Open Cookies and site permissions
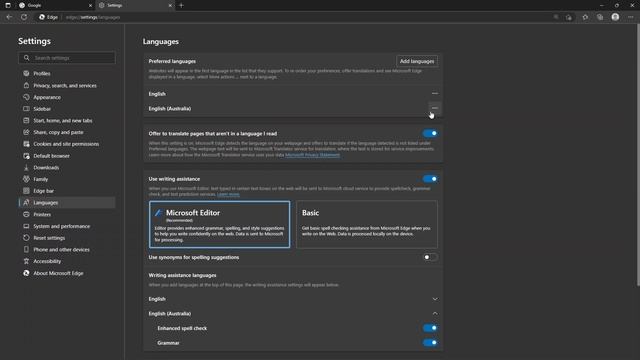 click(x=67, y=144)
